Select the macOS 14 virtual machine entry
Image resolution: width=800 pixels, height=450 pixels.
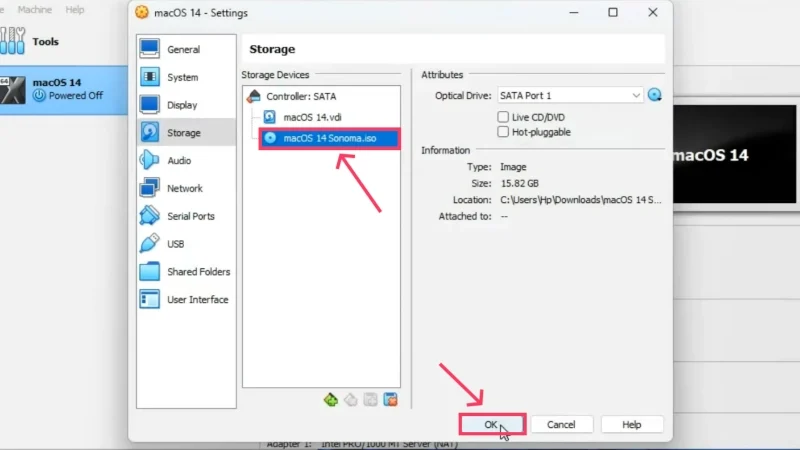pos(63,89)
